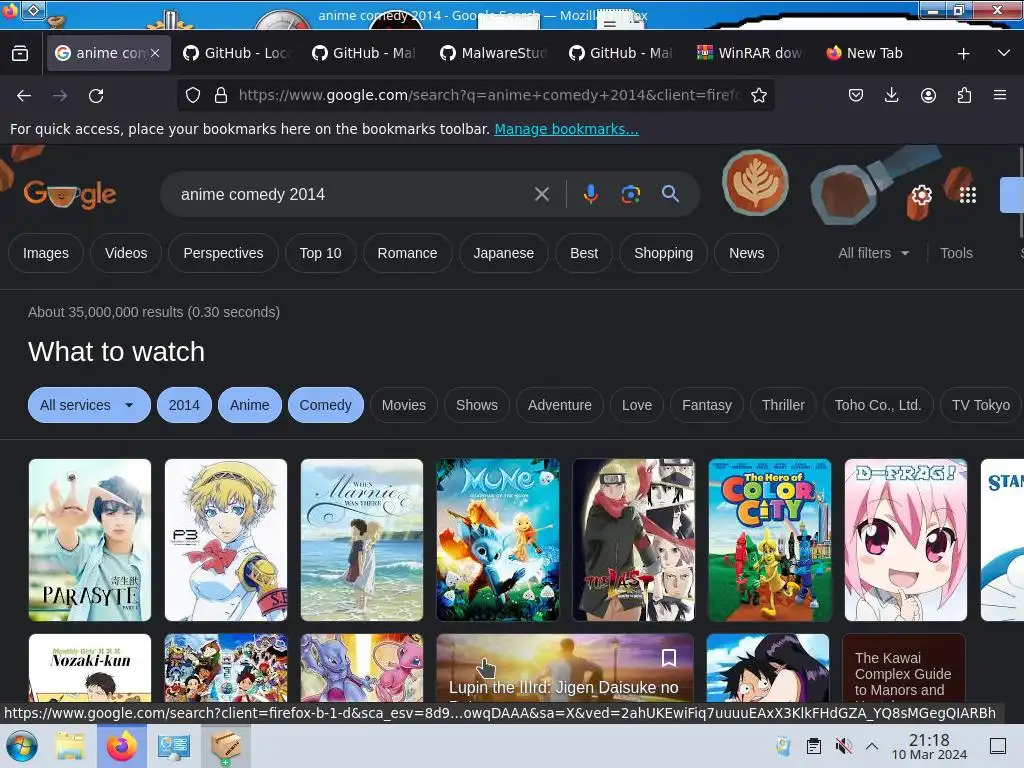
Task: Enable the Thriller filter chip
Action: [x=783, y=405]
